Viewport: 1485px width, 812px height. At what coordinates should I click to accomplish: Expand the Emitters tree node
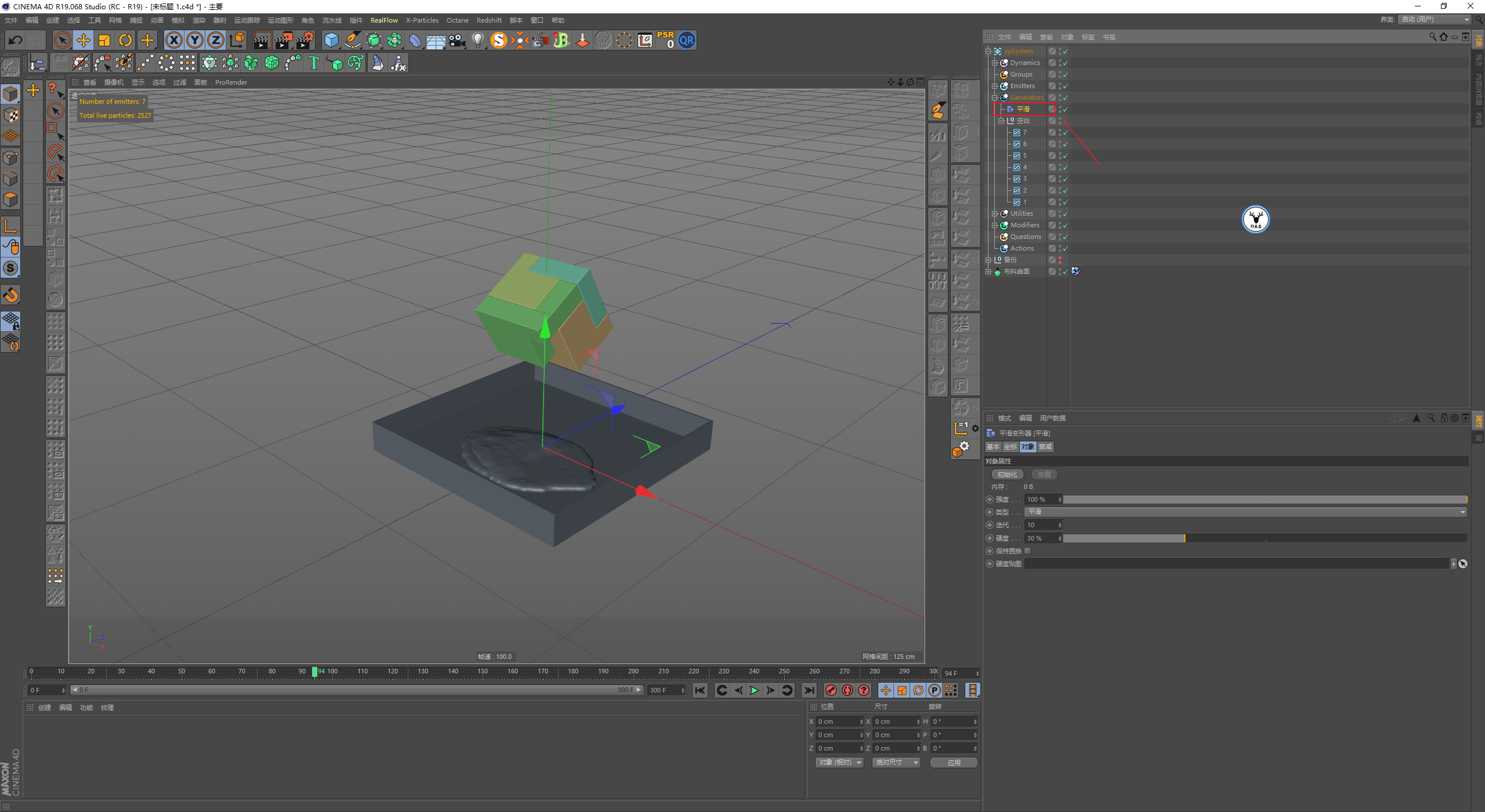click(994, 86)
